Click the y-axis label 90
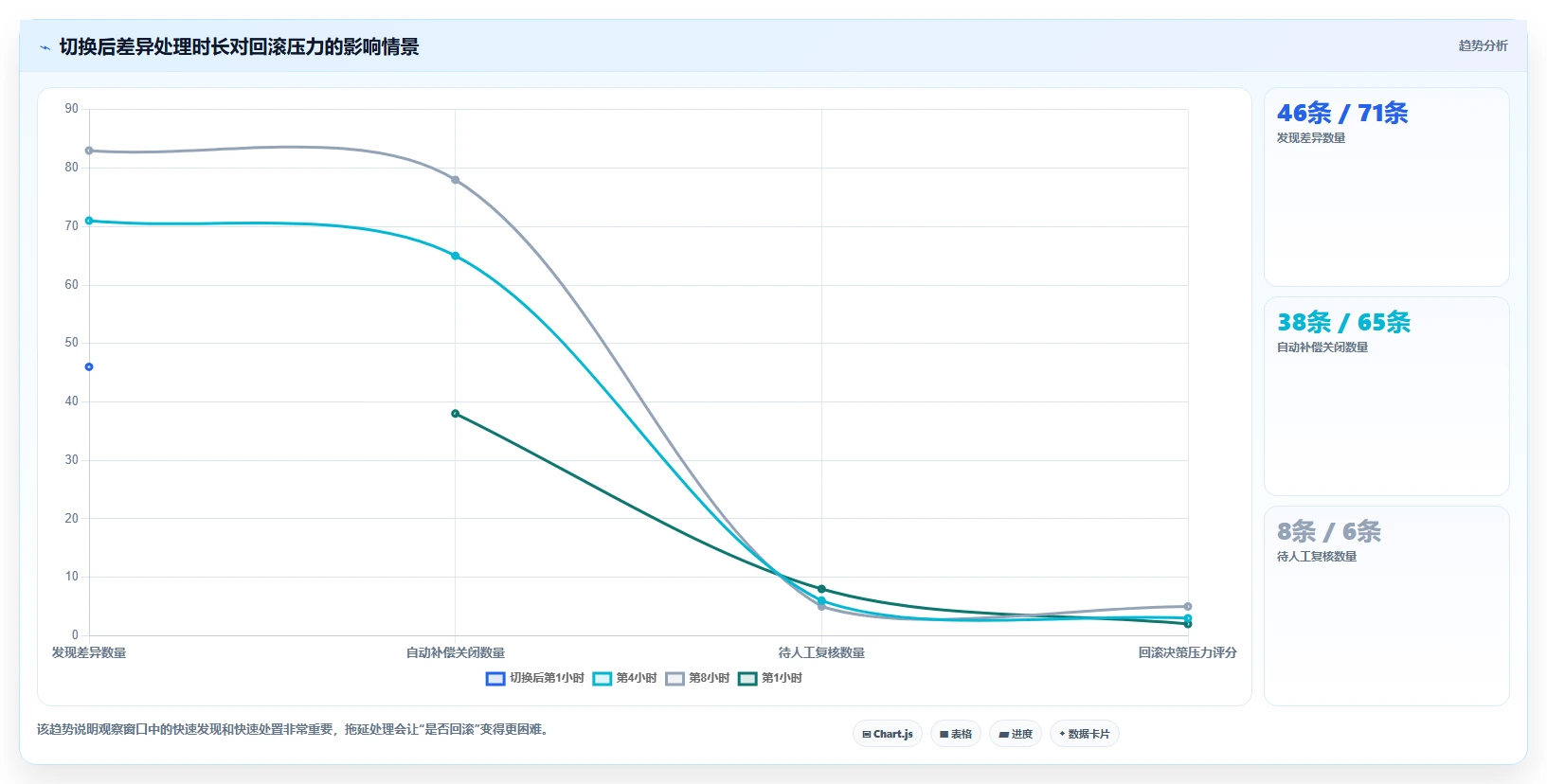Viewport: 1547px width, 784px height. 72,109
